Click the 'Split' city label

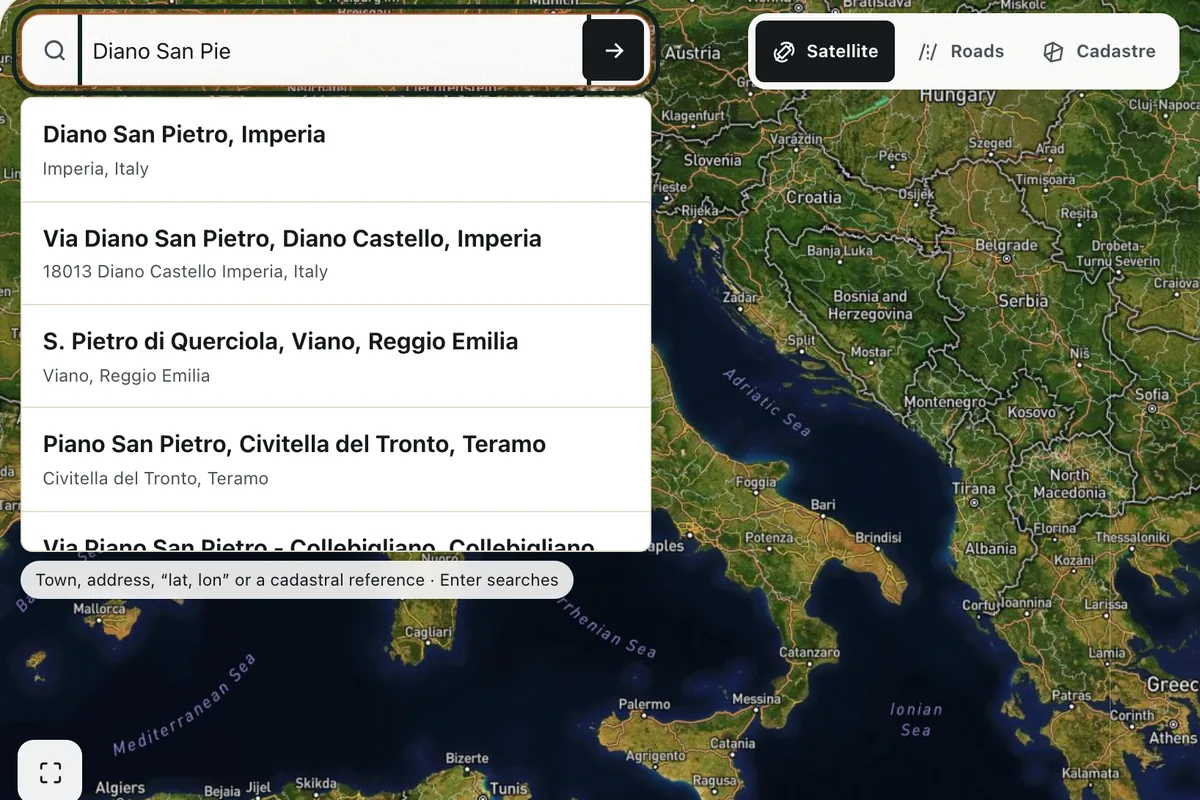[801, 340]
